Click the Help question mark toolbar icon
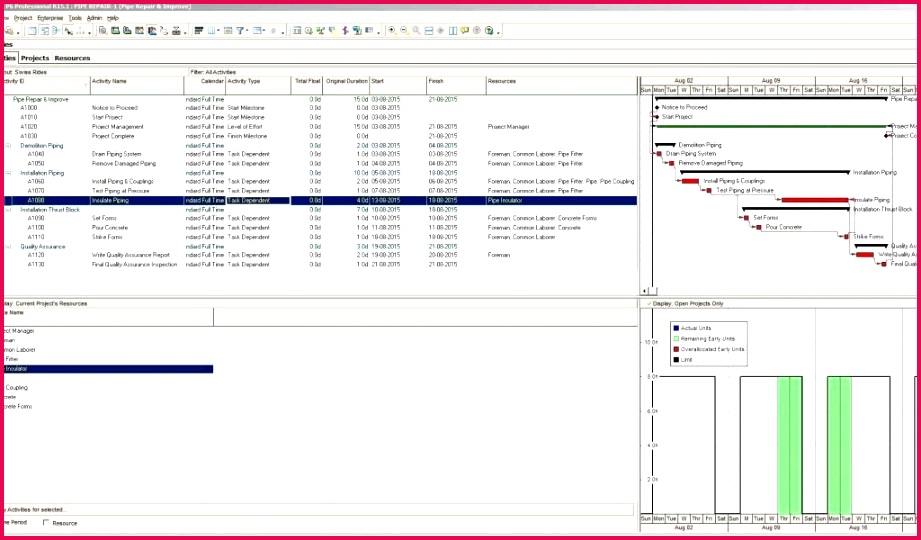921x540 pixels. click(x=490, y=31)
